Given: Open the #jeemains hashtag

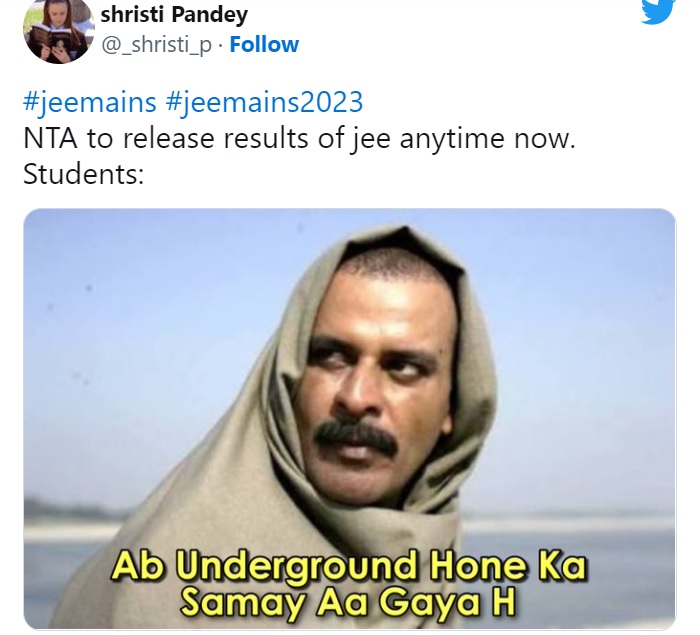Looking at the screenshot, I should click(x=90, y=102).
